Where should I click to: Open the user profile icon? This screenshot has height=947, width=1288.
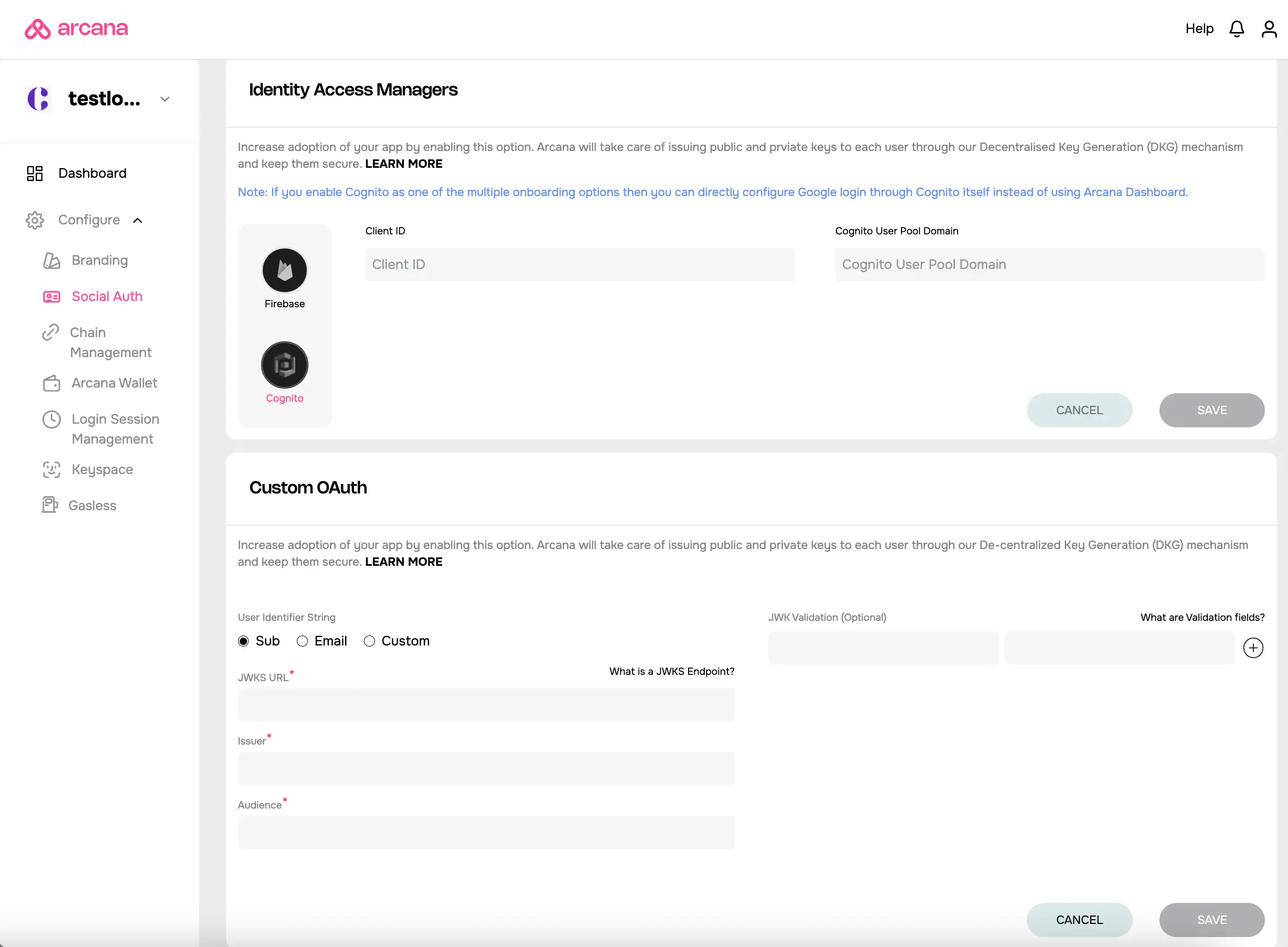pos(1269,29)
